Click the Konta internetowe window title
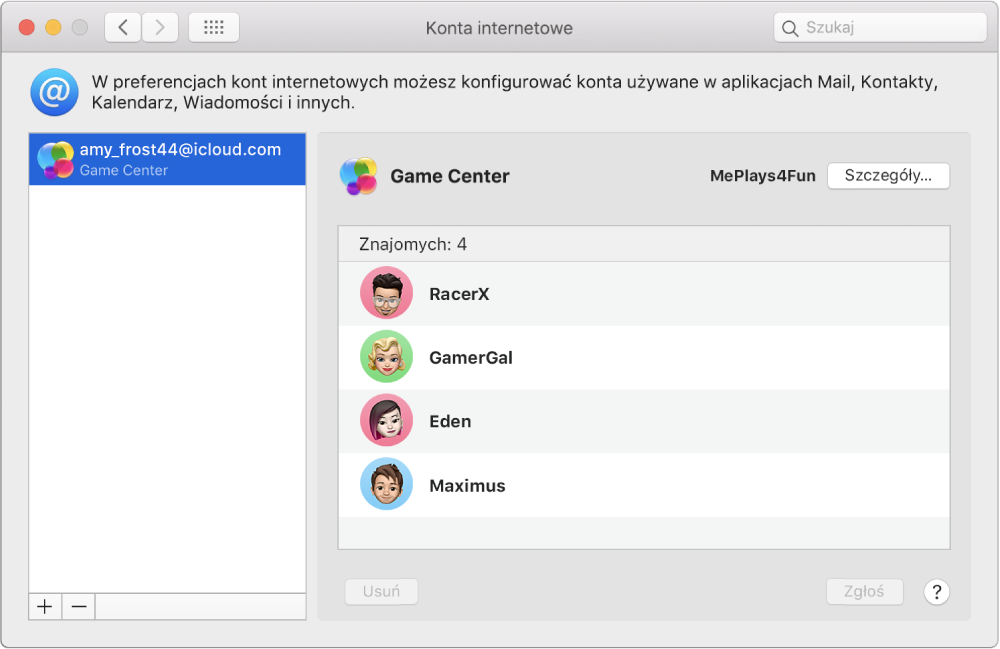 [x=499, y=28]
